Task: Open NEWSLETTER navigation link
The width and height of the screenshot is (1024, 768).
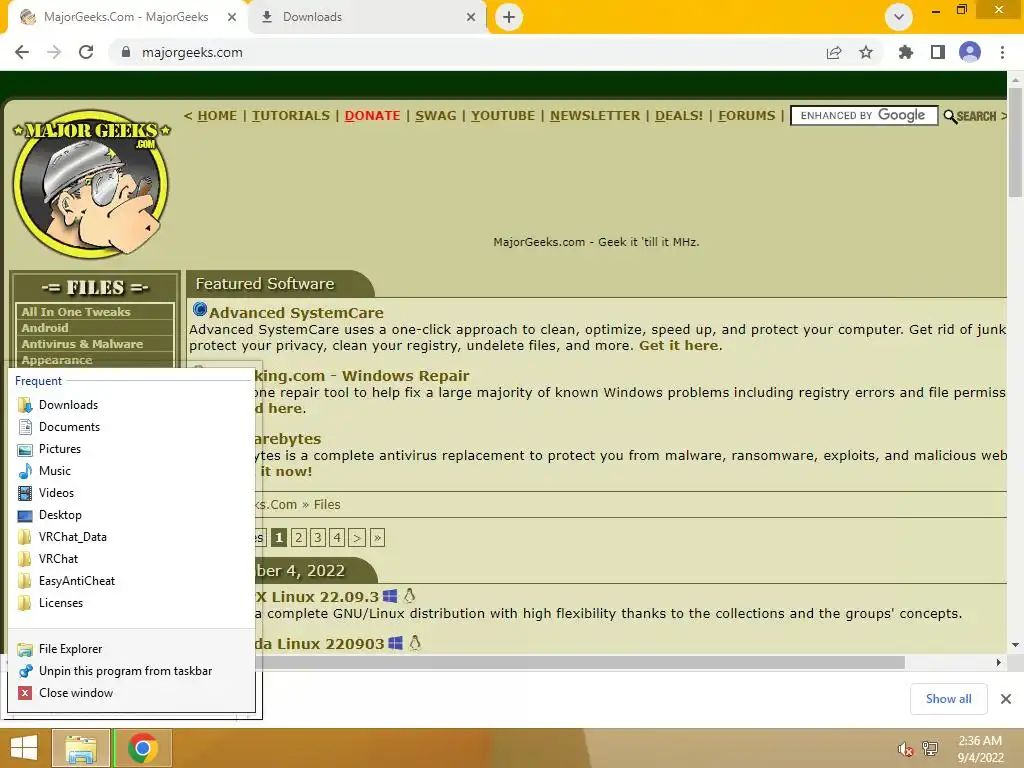Action: click(595, 116)
